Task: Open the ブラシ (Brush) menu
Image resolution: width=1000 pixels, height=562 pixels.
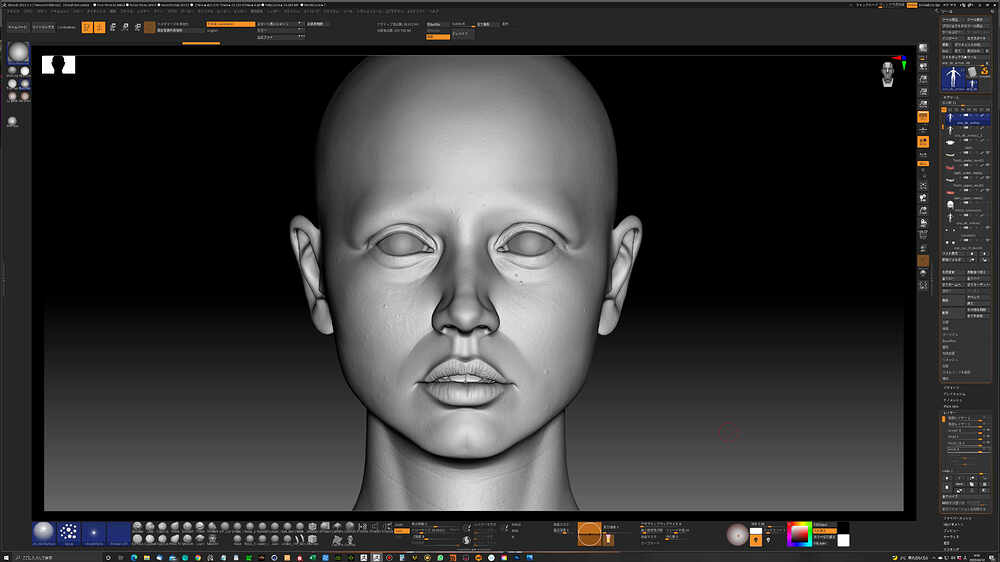Action: tap(28, 11)
